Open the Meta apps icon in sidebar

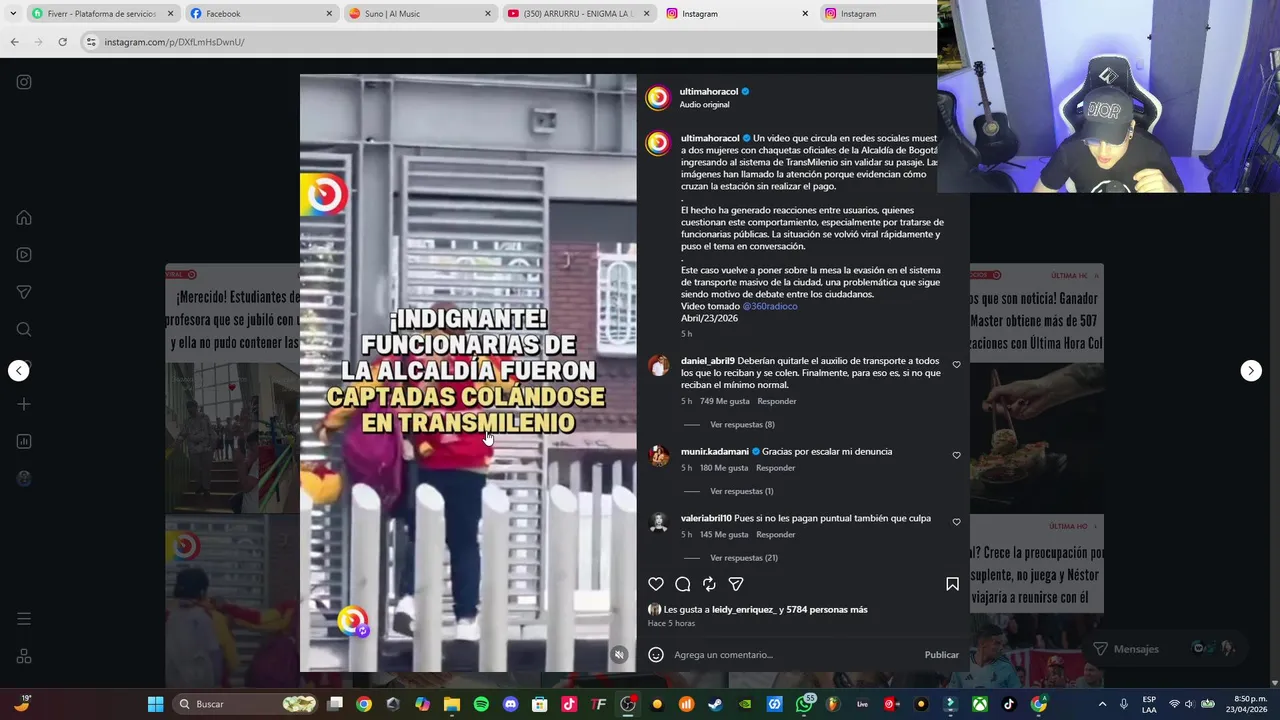[24, 656]
